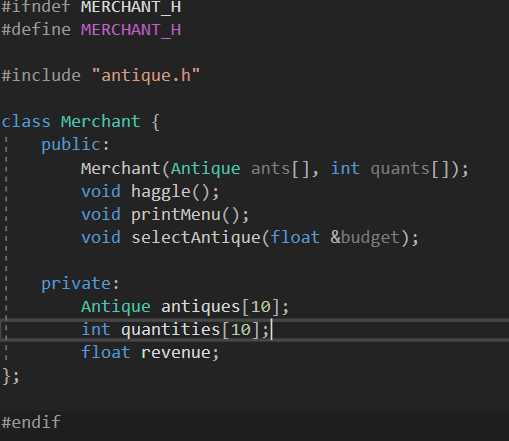Image resolution: width=509 pixels, height=441 pixels.
Task: Click the closing '};' of the class
Action: click(x=11, y=376)
